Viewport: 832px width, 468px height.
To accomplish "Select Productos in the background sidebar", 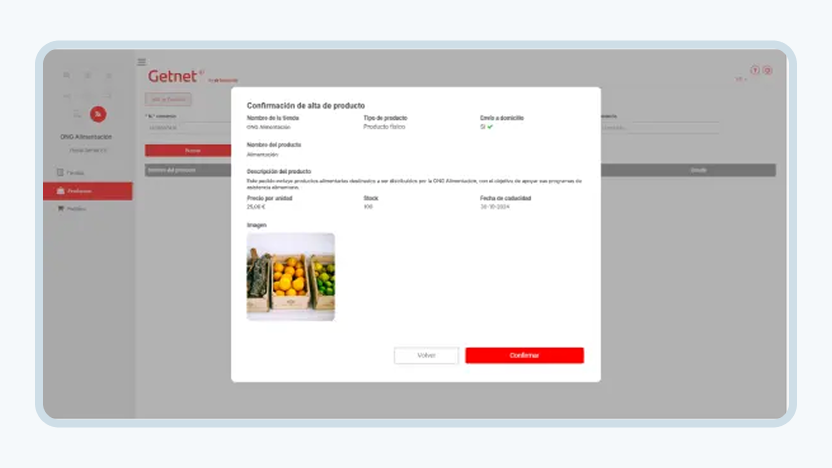I will coord(88,191).
